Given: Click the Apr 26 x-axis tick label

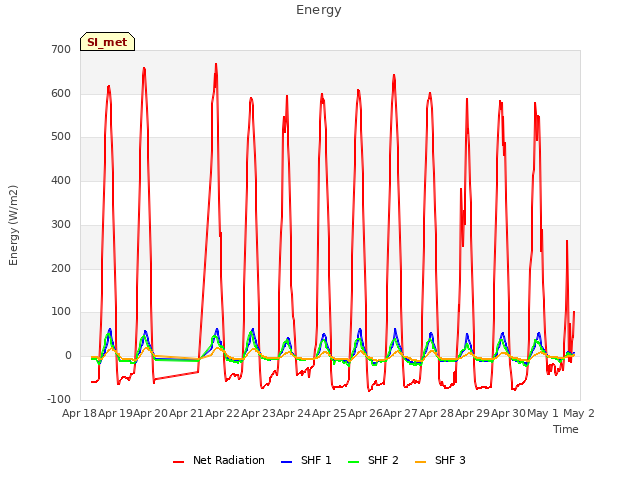Looking at the screenshot, I should click(x=365, y=413).
